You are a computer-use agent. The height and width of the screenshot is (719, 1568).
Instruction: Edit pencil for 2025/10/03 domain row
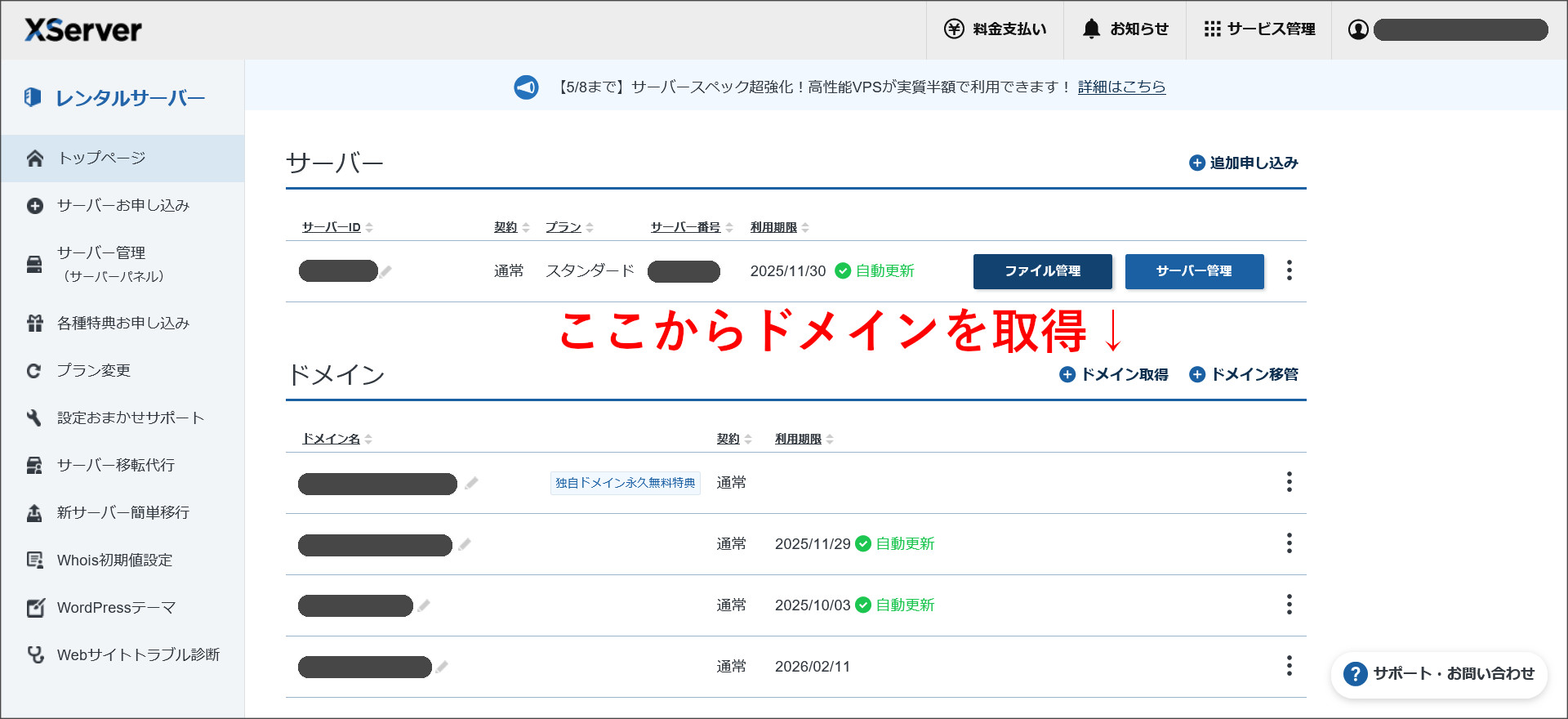[423, 605]
